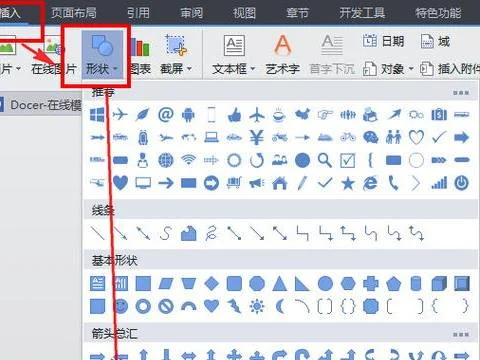This screenshot has width=480, height=360.
Task: Select the @ symbol shape
Action: (166, 115)
